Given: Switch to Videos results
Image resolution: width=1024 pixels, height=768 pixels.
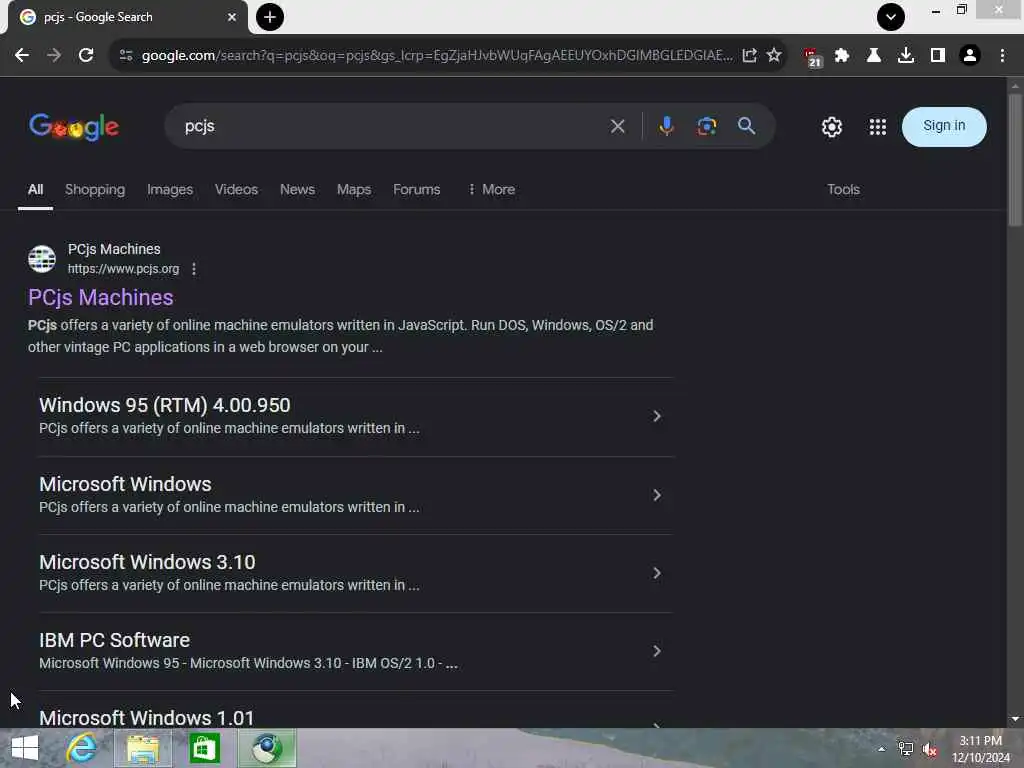Looking at the screenshot, I should tap(236, 189).
